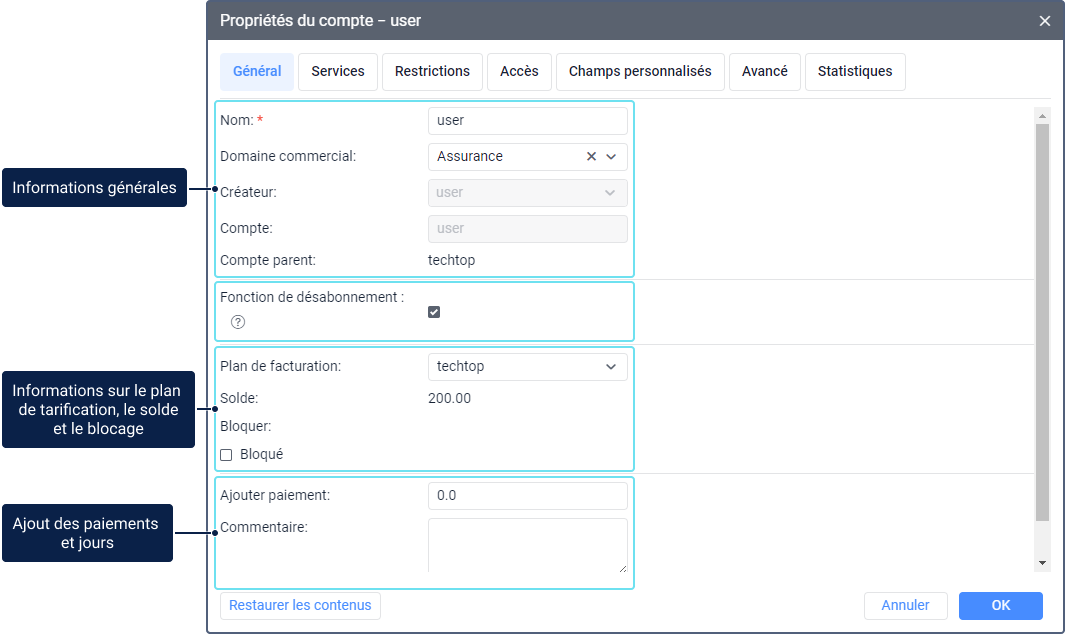Enable the Bloqué checkbox
The height and width of the screenshot is (634, 1065).
pyautogui.click(x=226, y=454)
